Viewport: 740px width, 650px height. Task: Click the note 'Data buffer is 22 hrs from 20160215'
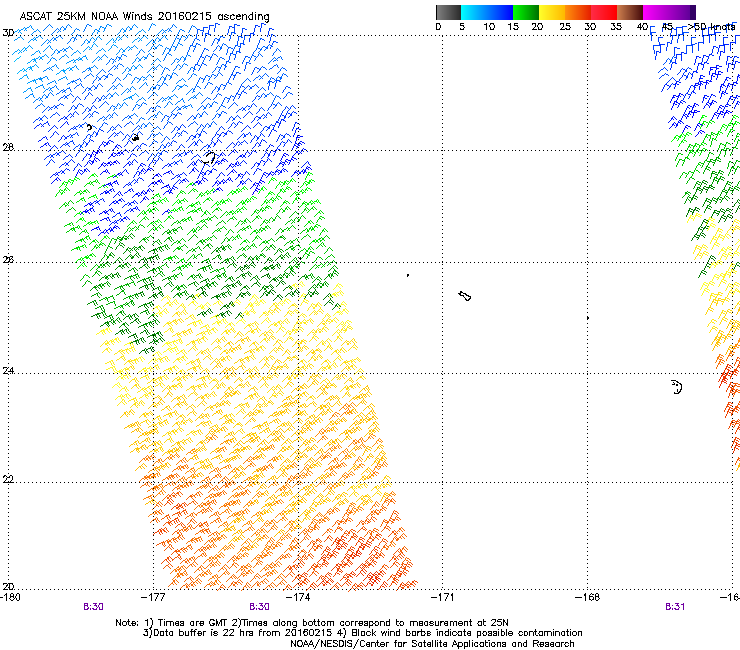coord(243,633)
